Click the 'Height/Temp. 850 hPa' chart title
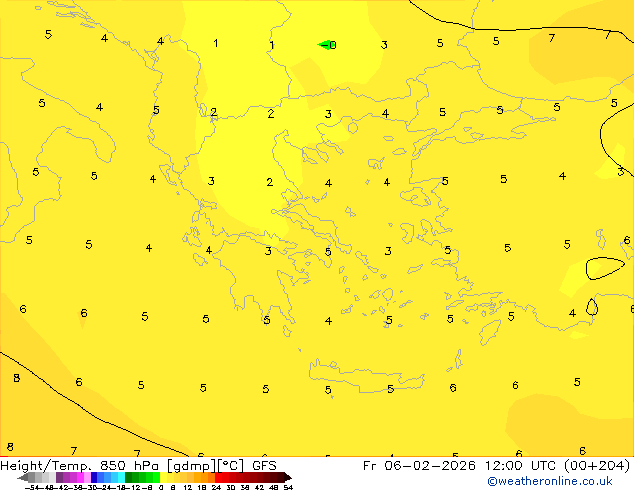The width and height of the screenshot is (634, 490). (x=80, y=466)
